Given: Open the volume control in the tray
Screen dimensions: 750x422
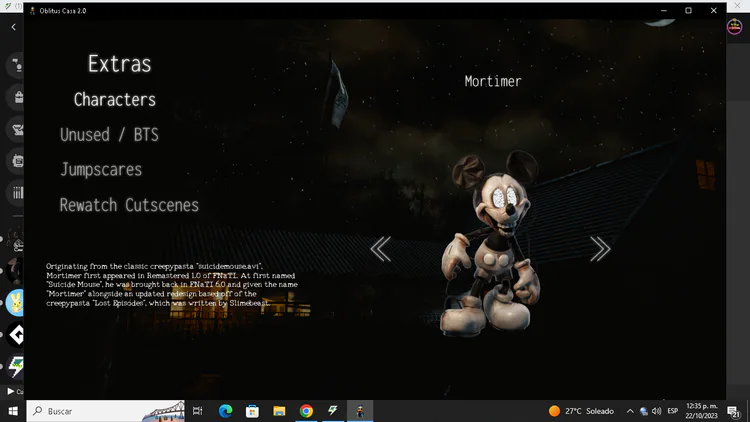Looking at the screenshot, I should [x=657, y=411].
